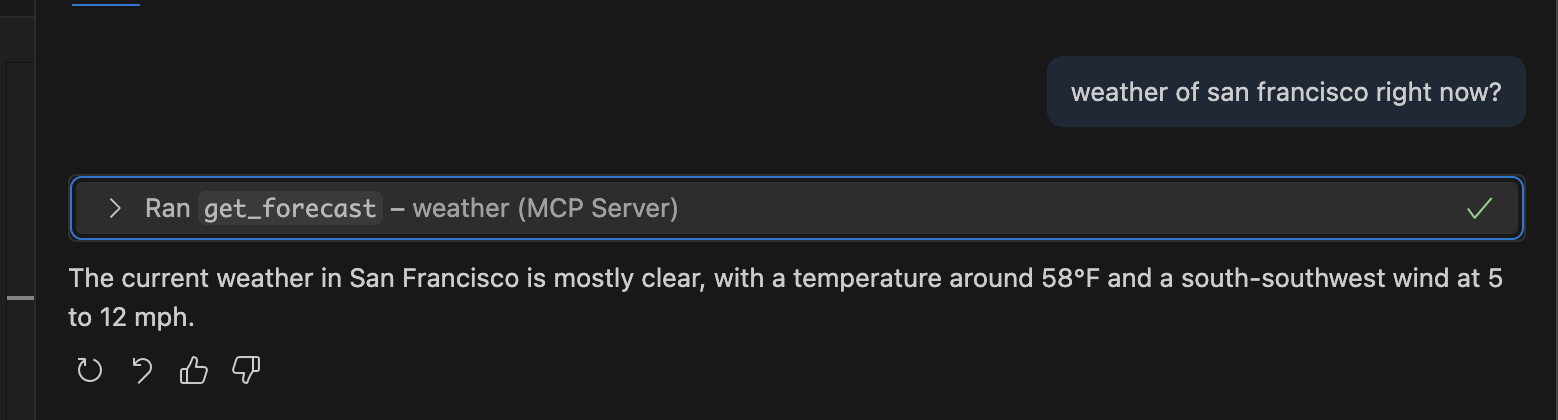Click the word "Ran" in tool row
The image size is (1558, 420).
pos(167,208)
